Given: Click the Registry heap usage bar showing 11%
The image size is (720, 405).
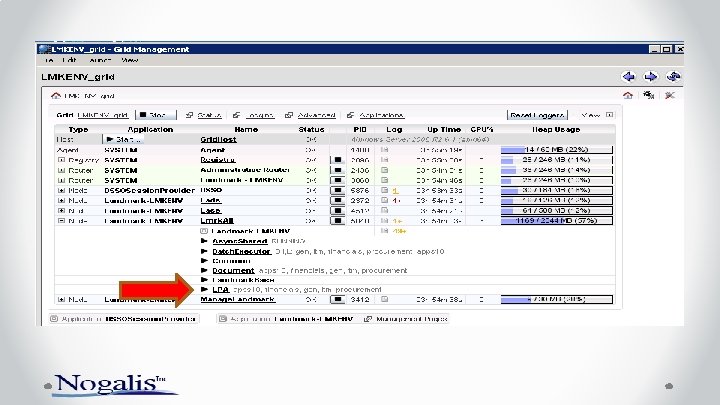Looking at the screenshot, I should click(x=557, y=160).
